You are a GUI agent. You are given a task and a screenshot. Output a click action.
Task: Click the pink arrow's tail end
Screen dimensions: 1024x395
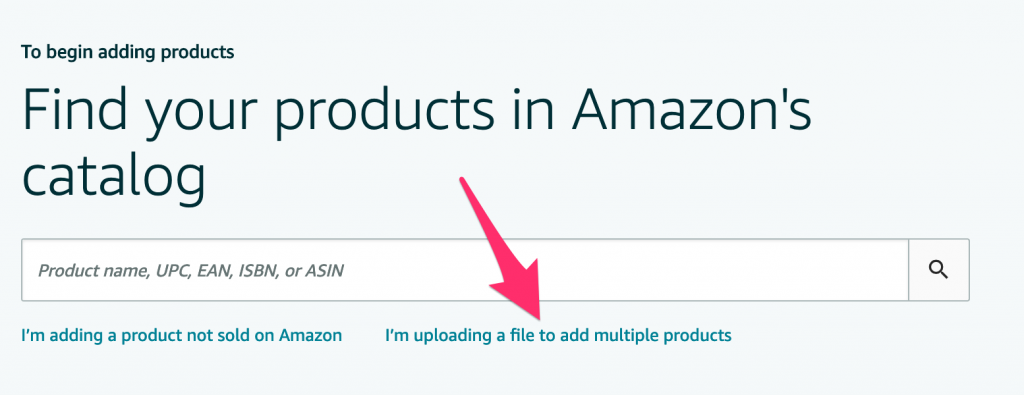coord(465,184)
